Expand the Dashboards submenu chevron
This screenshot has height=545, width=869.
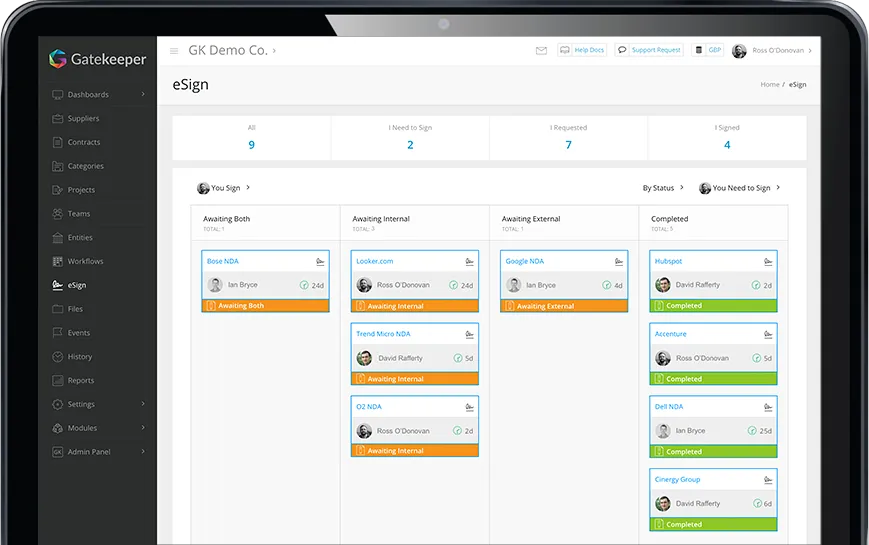(143, 94)
